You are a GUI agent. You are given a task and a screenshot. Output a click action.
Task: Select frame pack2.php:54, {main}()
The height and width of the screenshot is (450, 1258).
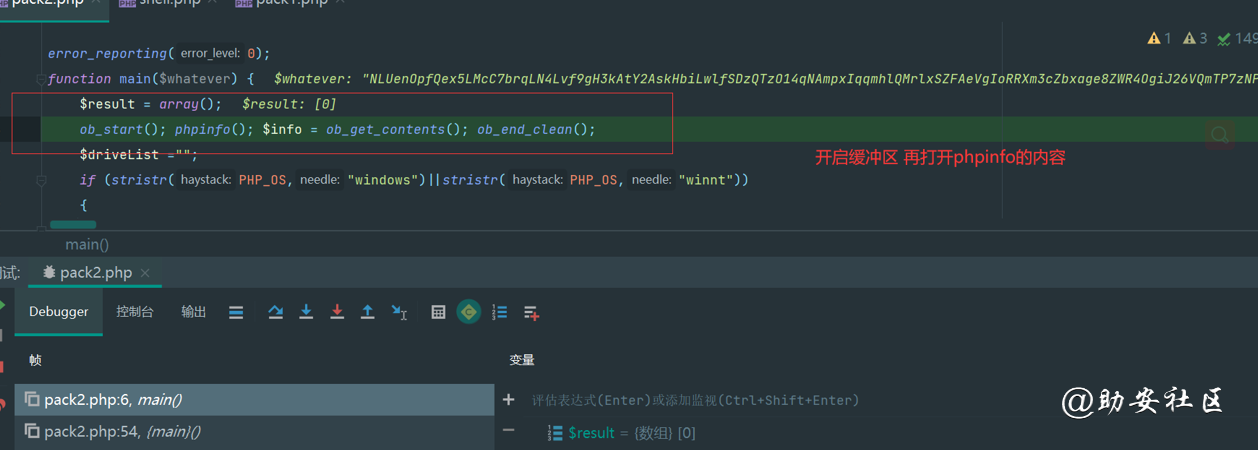254,431
